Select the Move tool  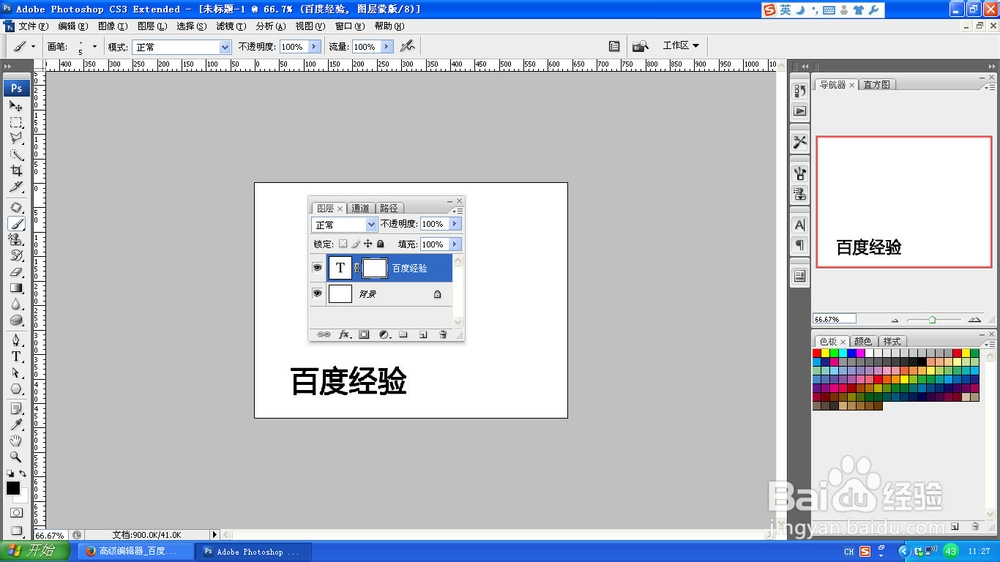point(16,106)
